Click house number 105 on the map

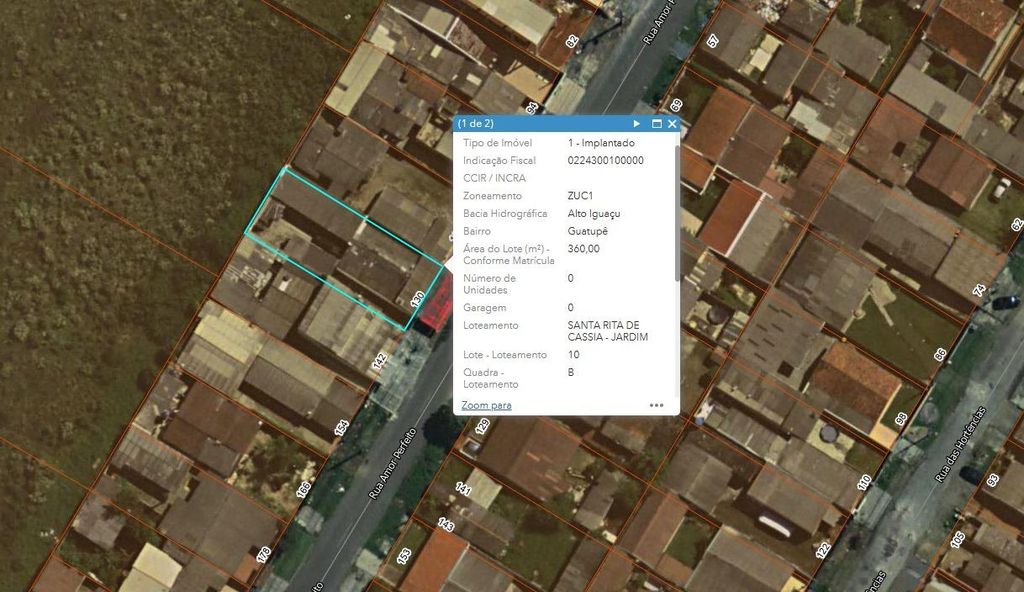(x=957, y=540)
